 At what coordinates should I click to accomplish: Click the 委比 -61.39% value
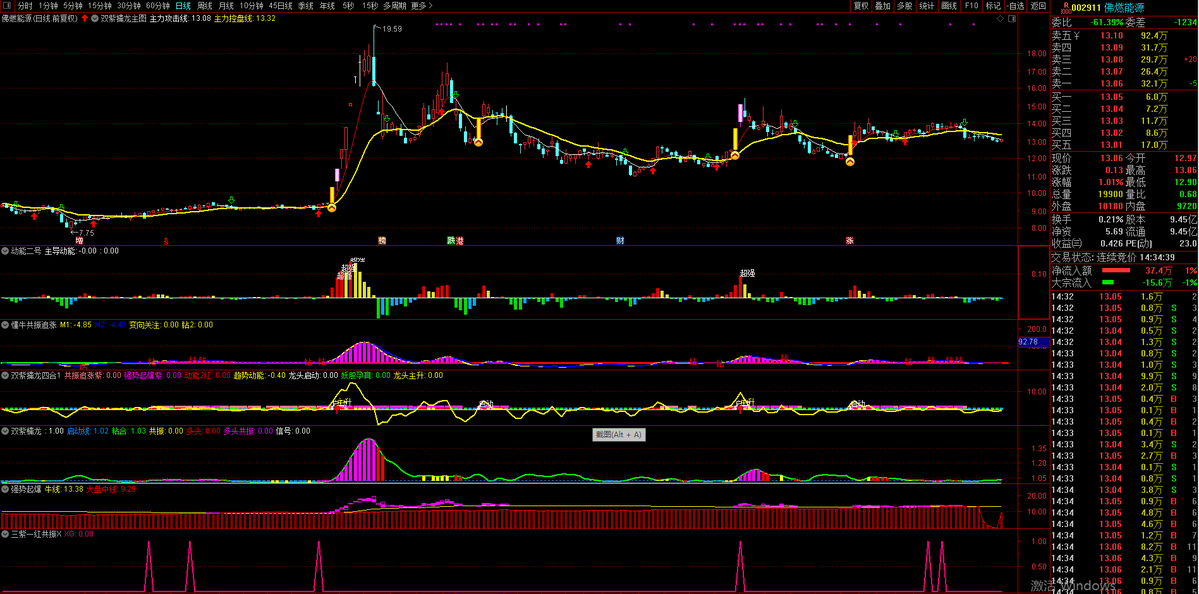pyautogui.click(x=1107, y=22)
